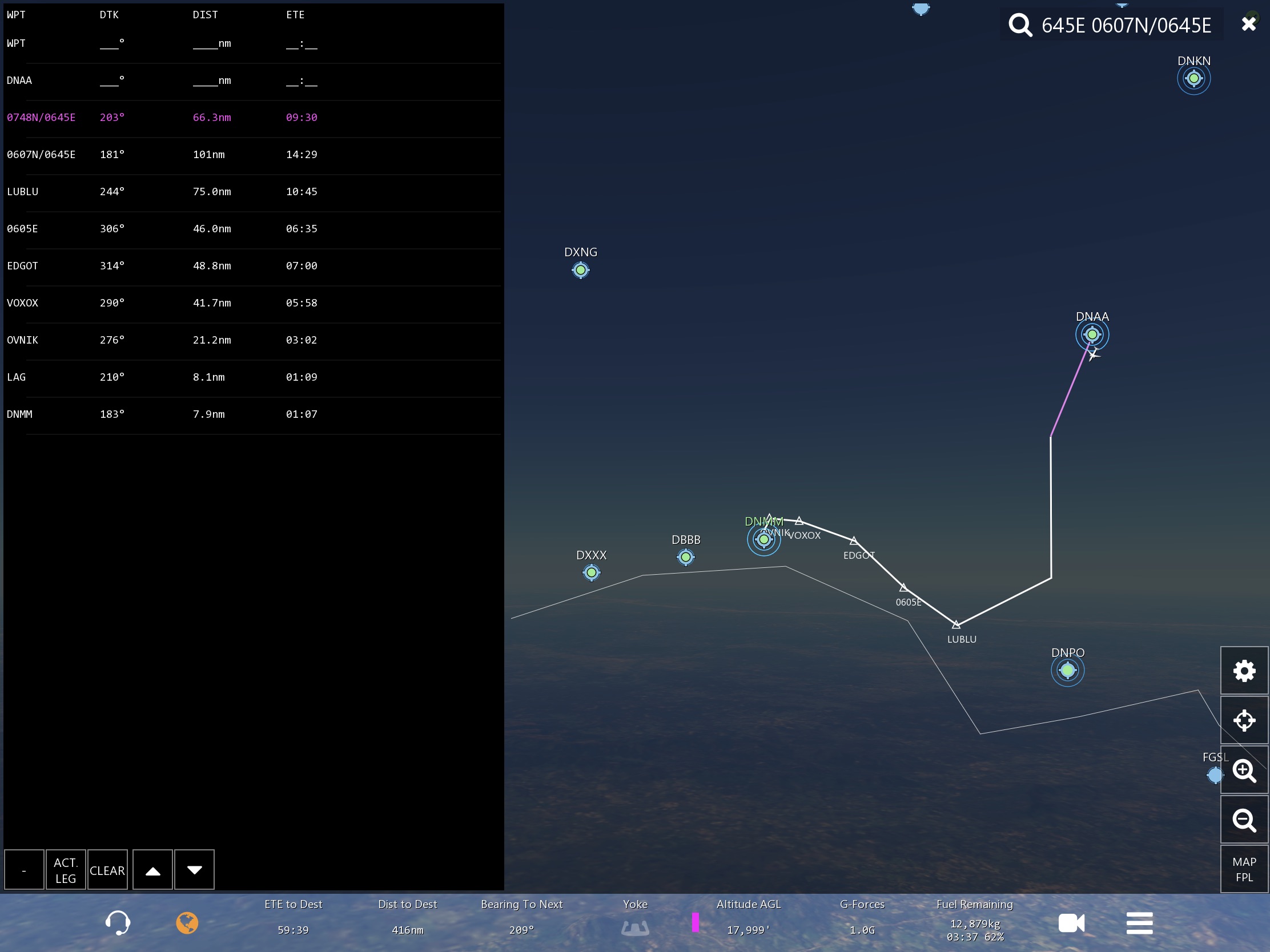
Task: Center map on aircraft with crosshair icon
Action: 1244,720
